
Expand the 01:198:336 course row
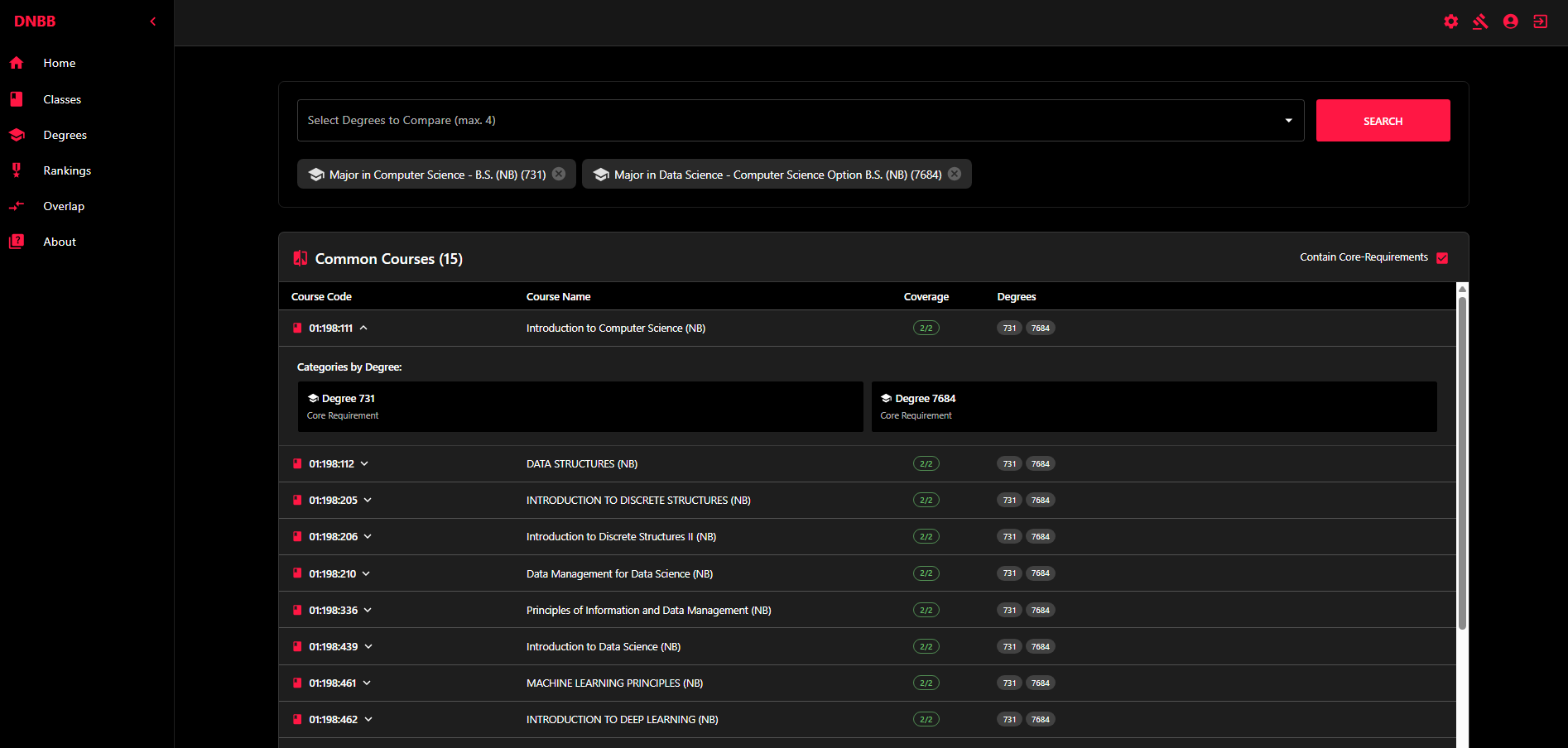[368, 611]
